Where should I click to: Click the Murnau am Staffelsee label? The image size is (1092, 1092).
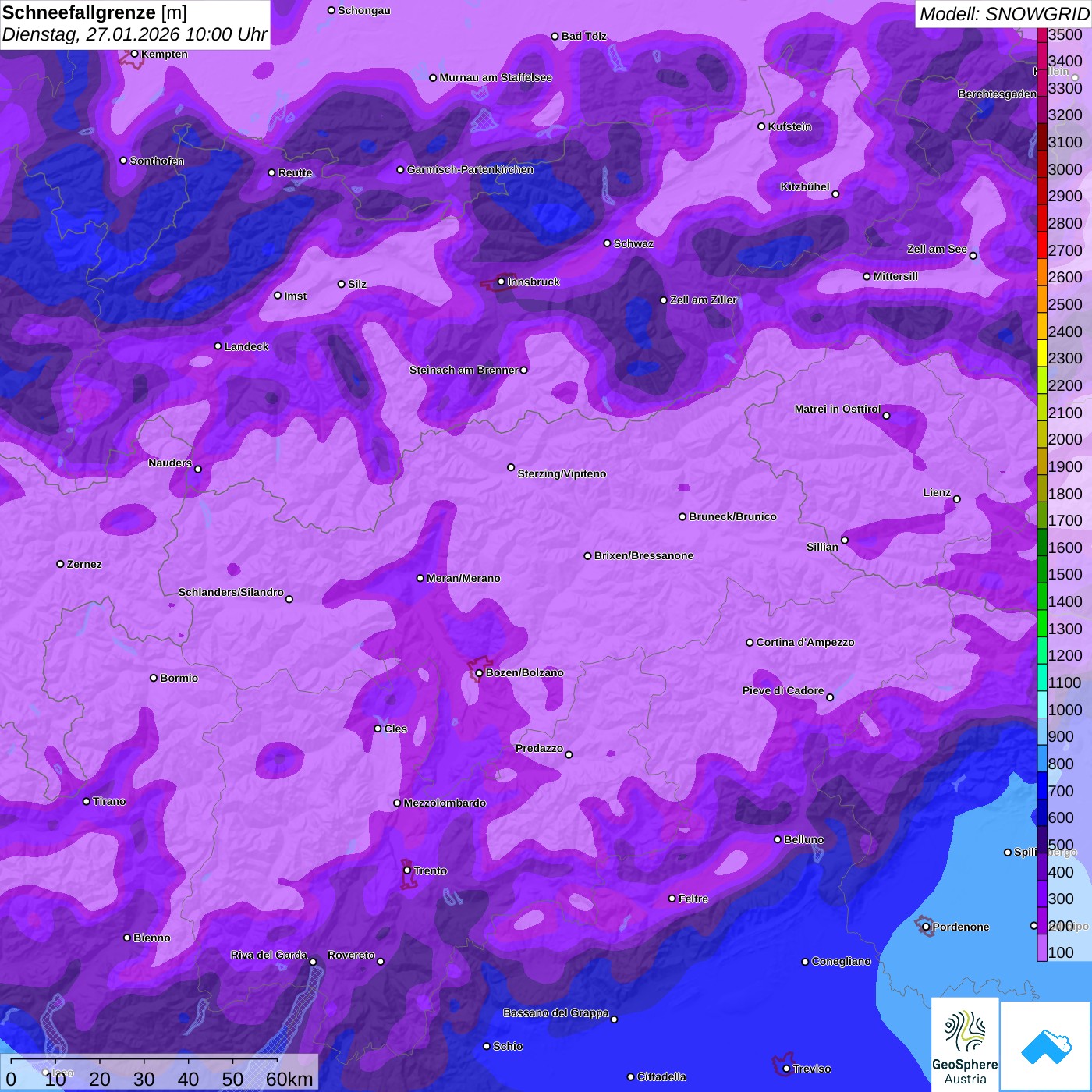pyautogui.click(x=495, y=77)
